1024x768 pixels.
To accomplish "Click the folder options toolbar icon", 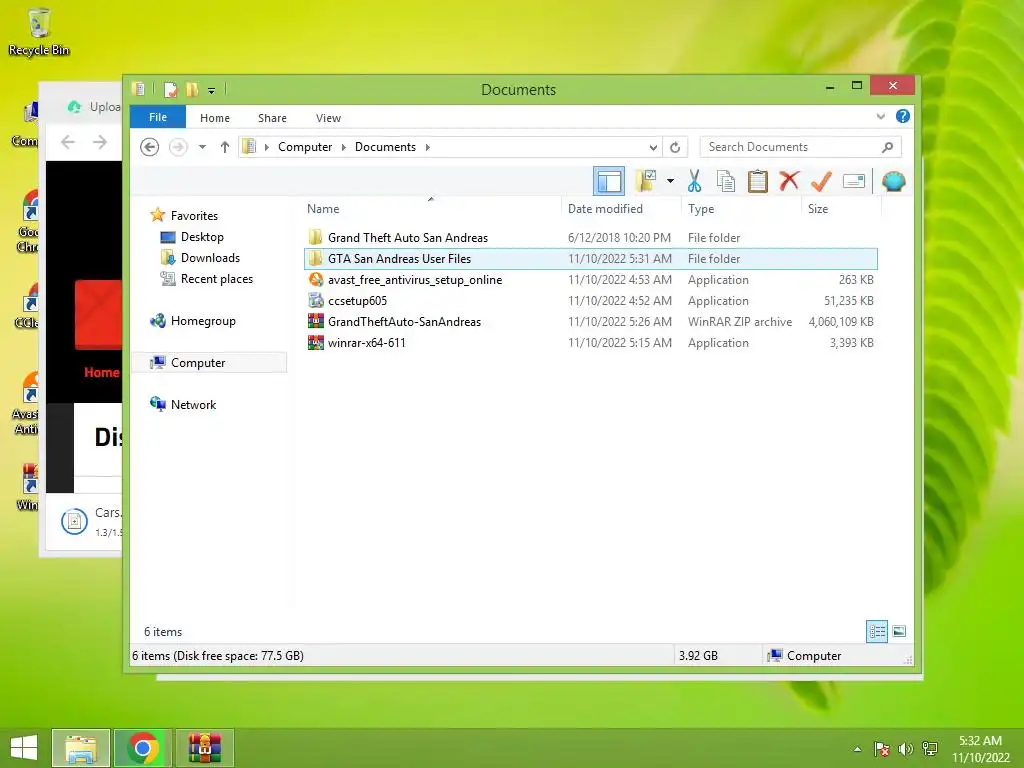I will tap(646, 181).
